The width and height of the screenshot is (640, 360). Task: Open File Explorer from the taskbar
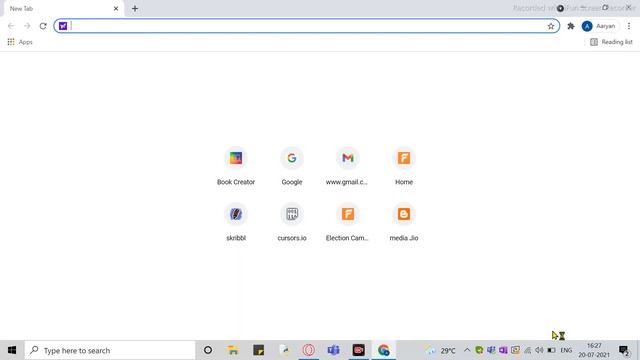tap(233, 350)
